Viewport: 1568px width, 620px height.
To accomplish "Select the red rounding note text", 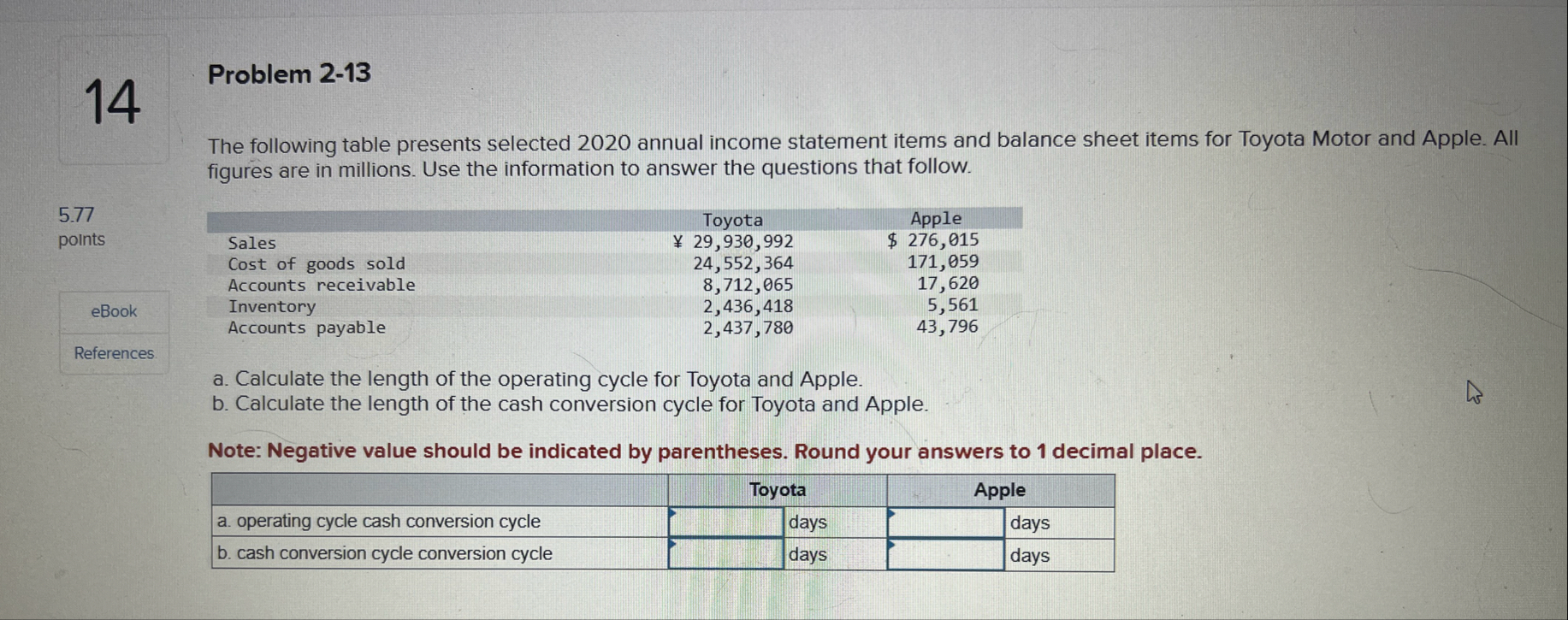I will pos(704,451).
